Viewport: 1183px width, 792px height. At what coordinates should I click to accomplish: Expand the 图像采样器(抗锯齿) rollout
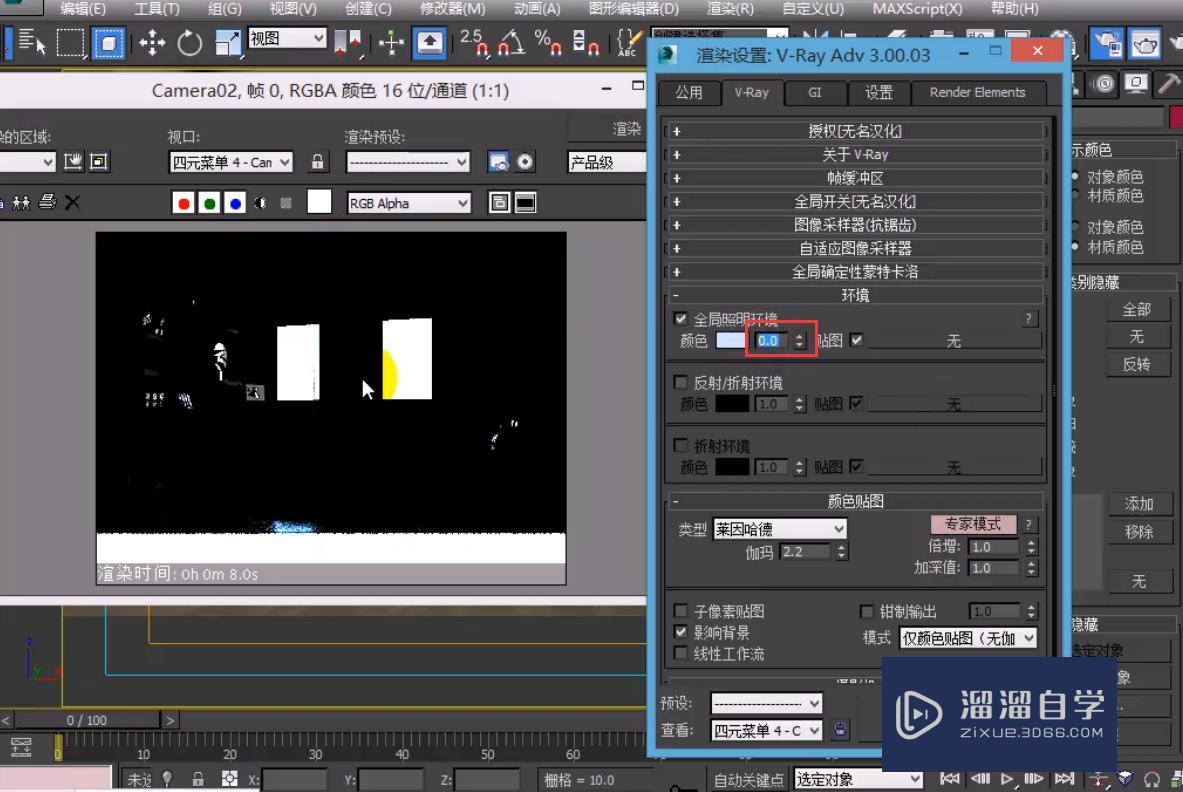855,225
